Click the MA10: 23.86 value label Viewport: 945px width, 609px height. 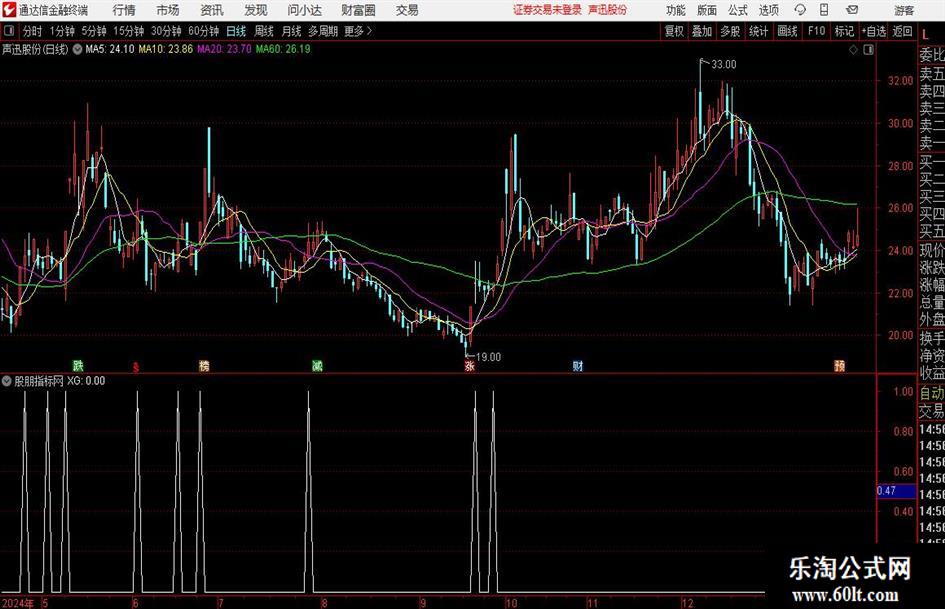pyautogui.click(x=166, y=49)
